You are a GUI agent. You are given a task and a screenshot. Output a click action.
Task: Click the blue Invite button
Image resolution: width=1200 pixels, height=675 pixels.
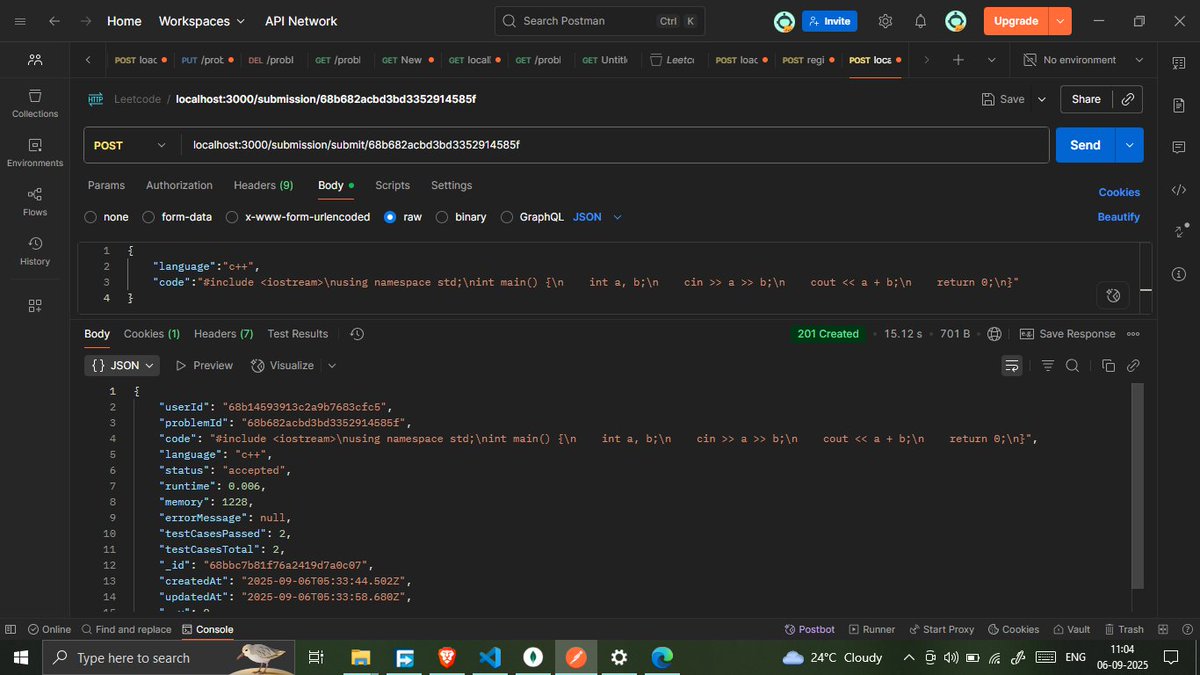pos(829,21)
